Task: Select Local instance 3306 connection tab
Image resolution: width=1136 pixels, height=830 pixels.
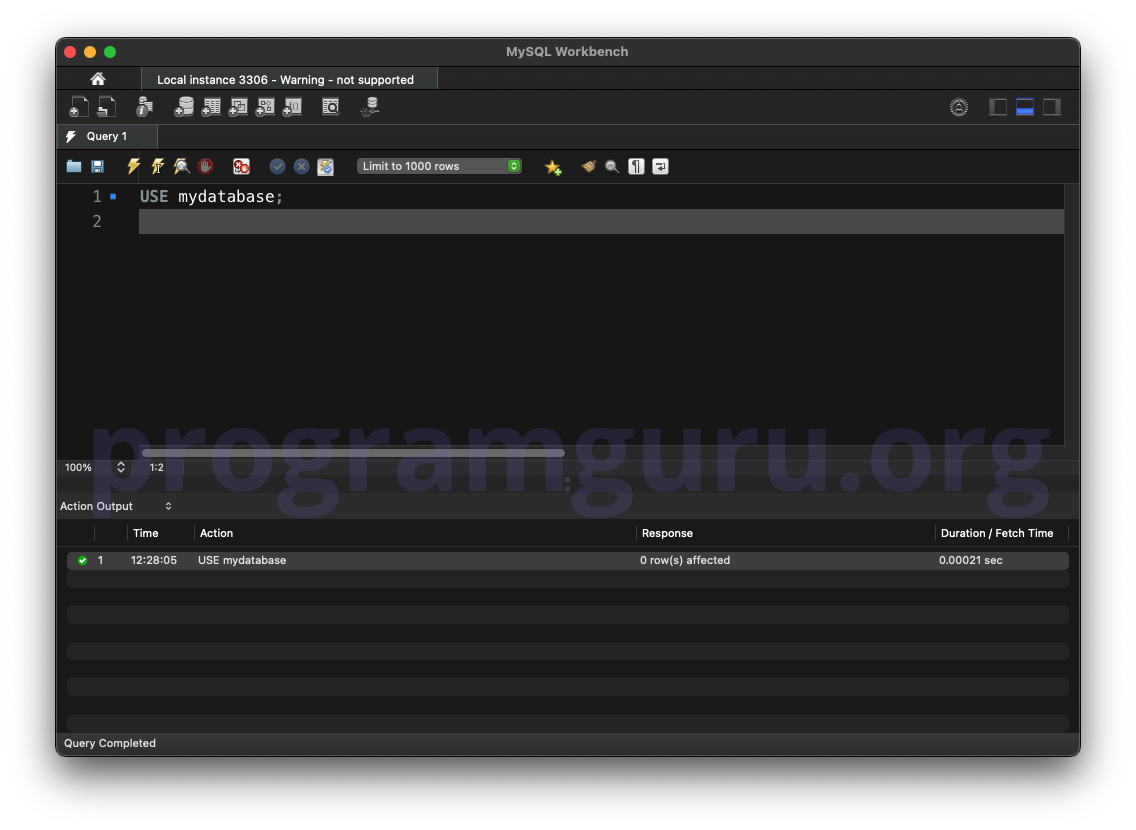Action: tap(289, 80)
